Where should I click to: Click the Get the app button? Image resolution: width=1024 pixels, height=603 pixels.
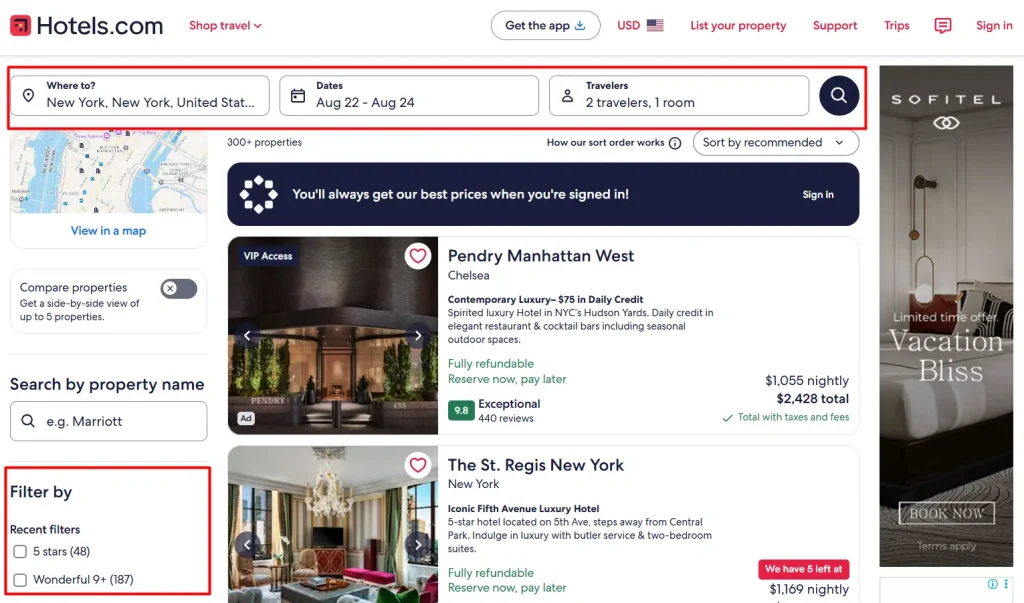click(545, 25)
